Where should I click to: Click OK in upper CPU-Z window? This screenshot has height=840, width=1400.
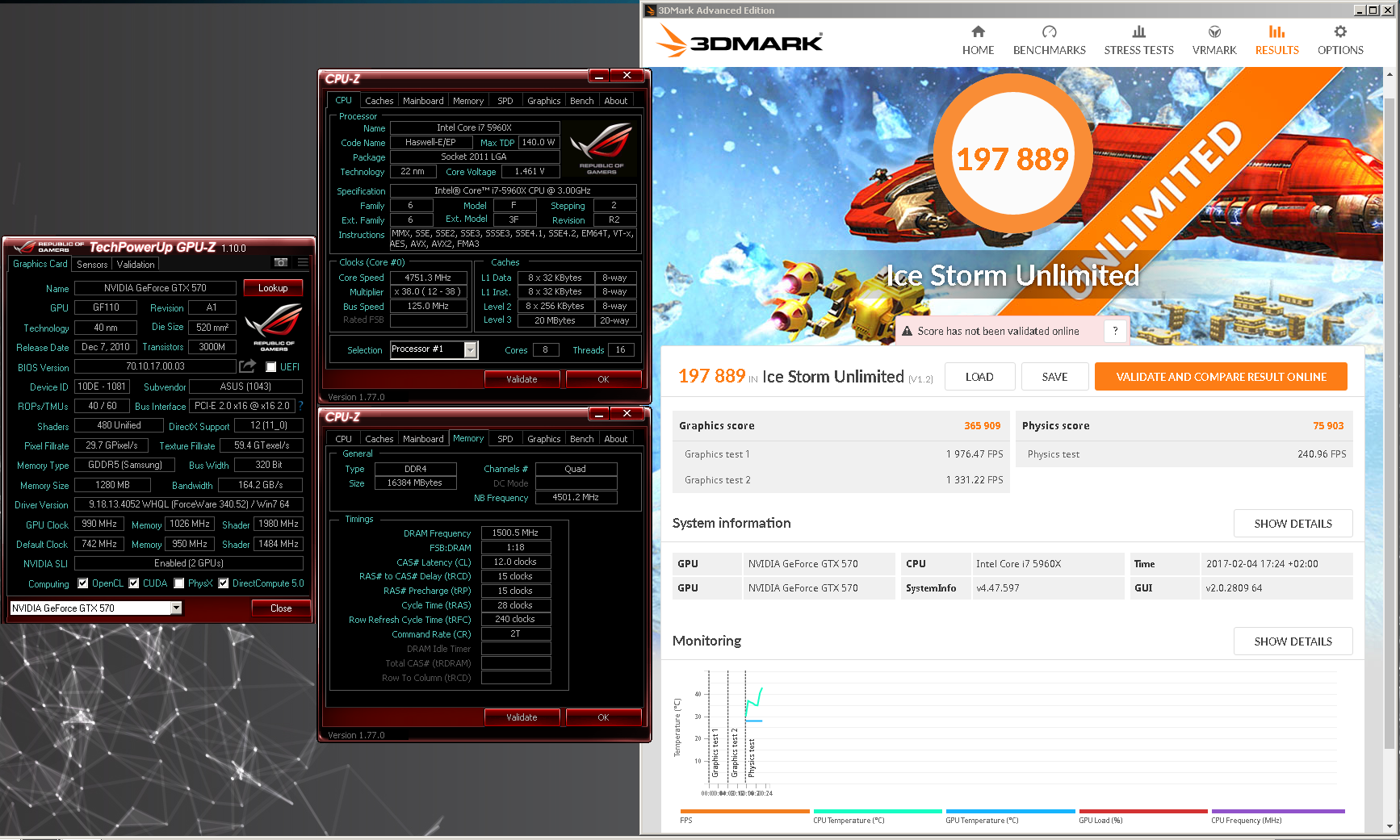pyautogui.click(x=603, y=379)
